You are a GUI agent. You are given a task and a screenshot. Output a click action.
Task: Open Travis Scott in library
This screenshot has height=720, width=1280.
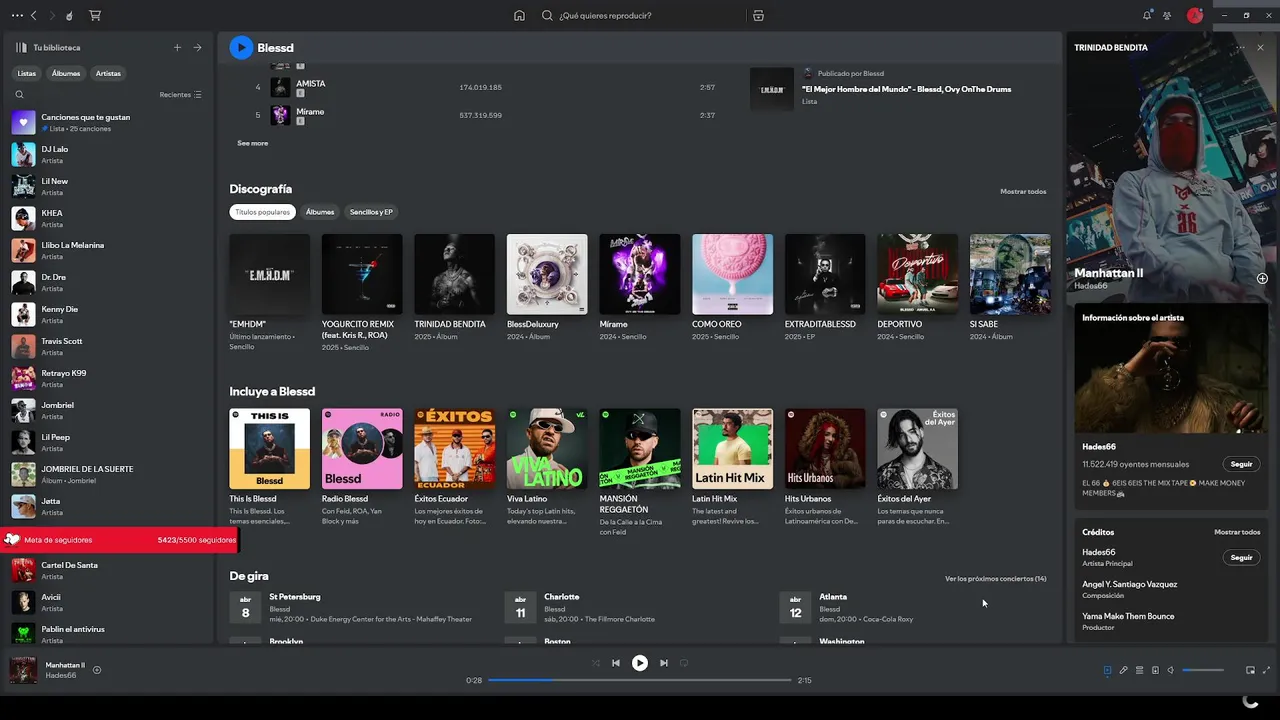(x=107, y=346)
